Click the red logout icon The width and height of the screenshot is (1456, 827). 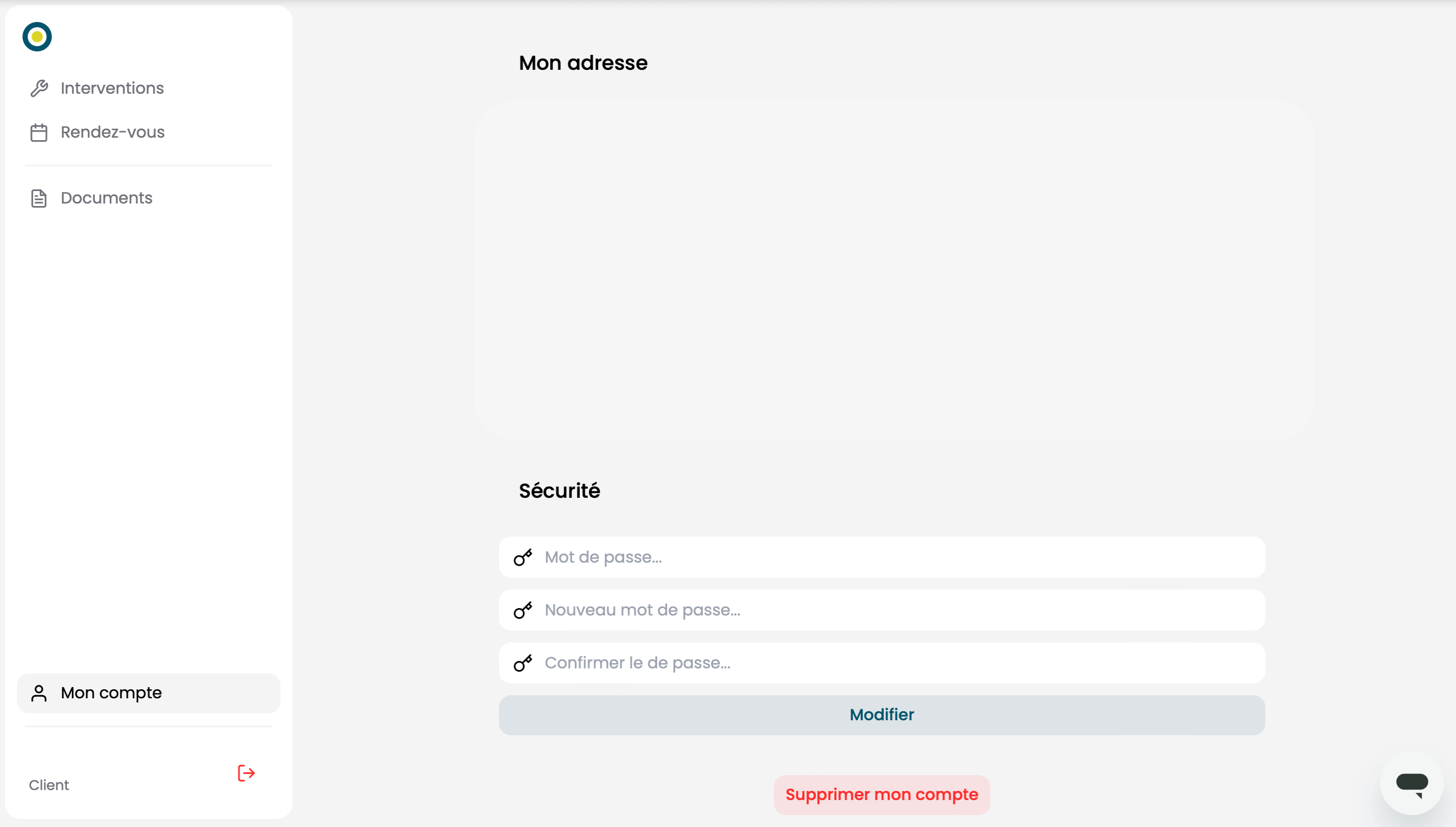click(x=246, y=773)
